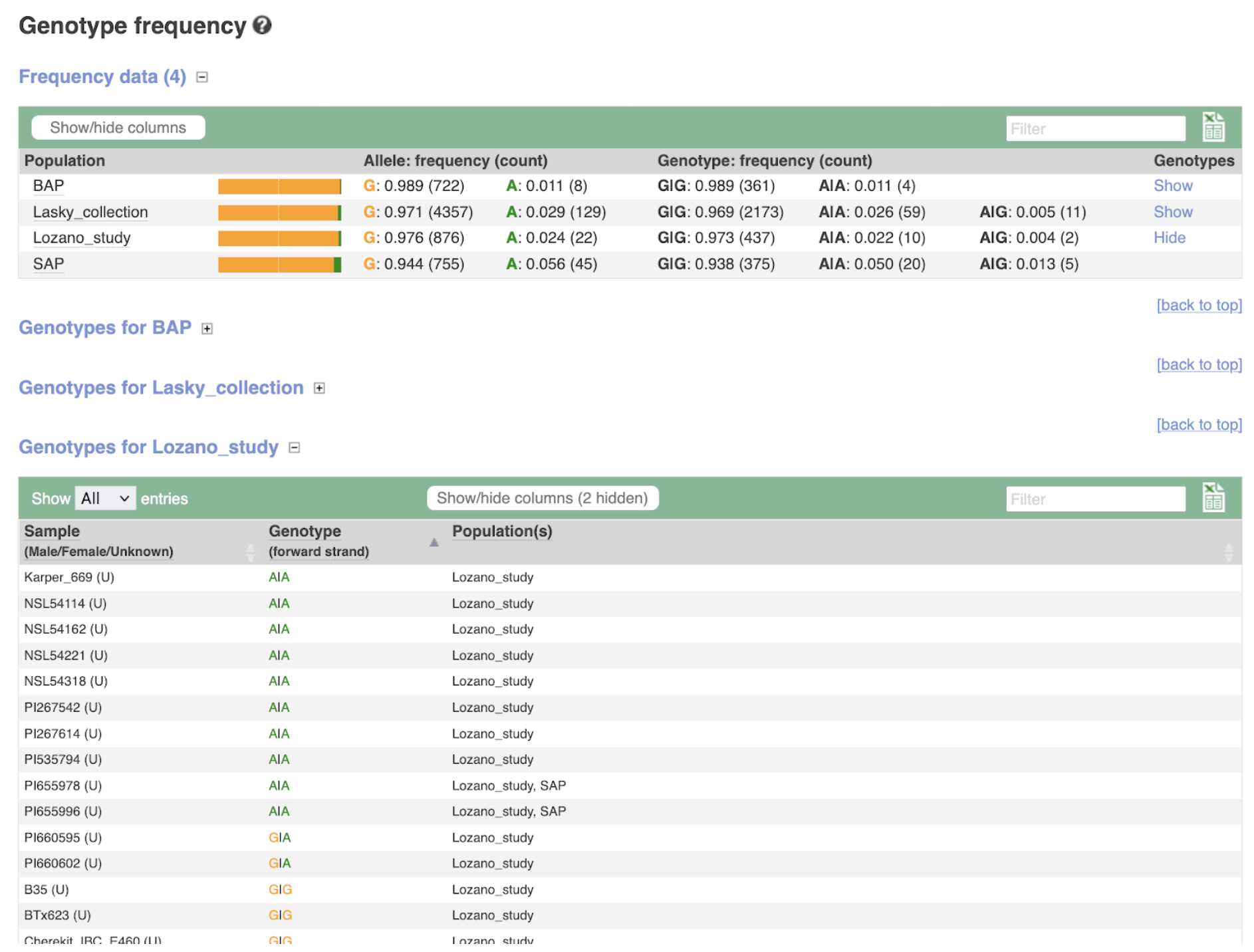Click A|A genotype of Karper_669
Image resolution: width=1254 pixels, height=952 pixels.
[279, 577]
